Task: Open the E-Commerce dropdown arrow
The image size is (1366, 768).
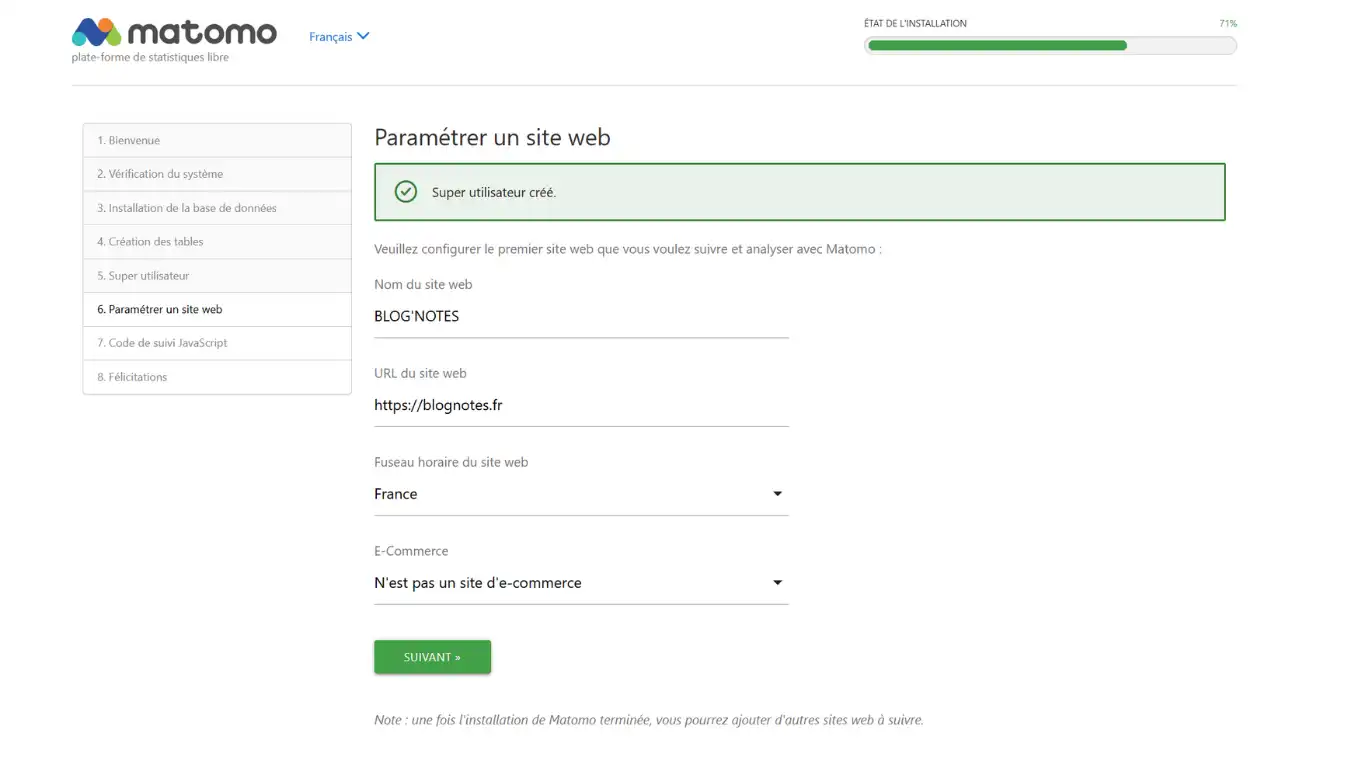Action: [777, 583]
